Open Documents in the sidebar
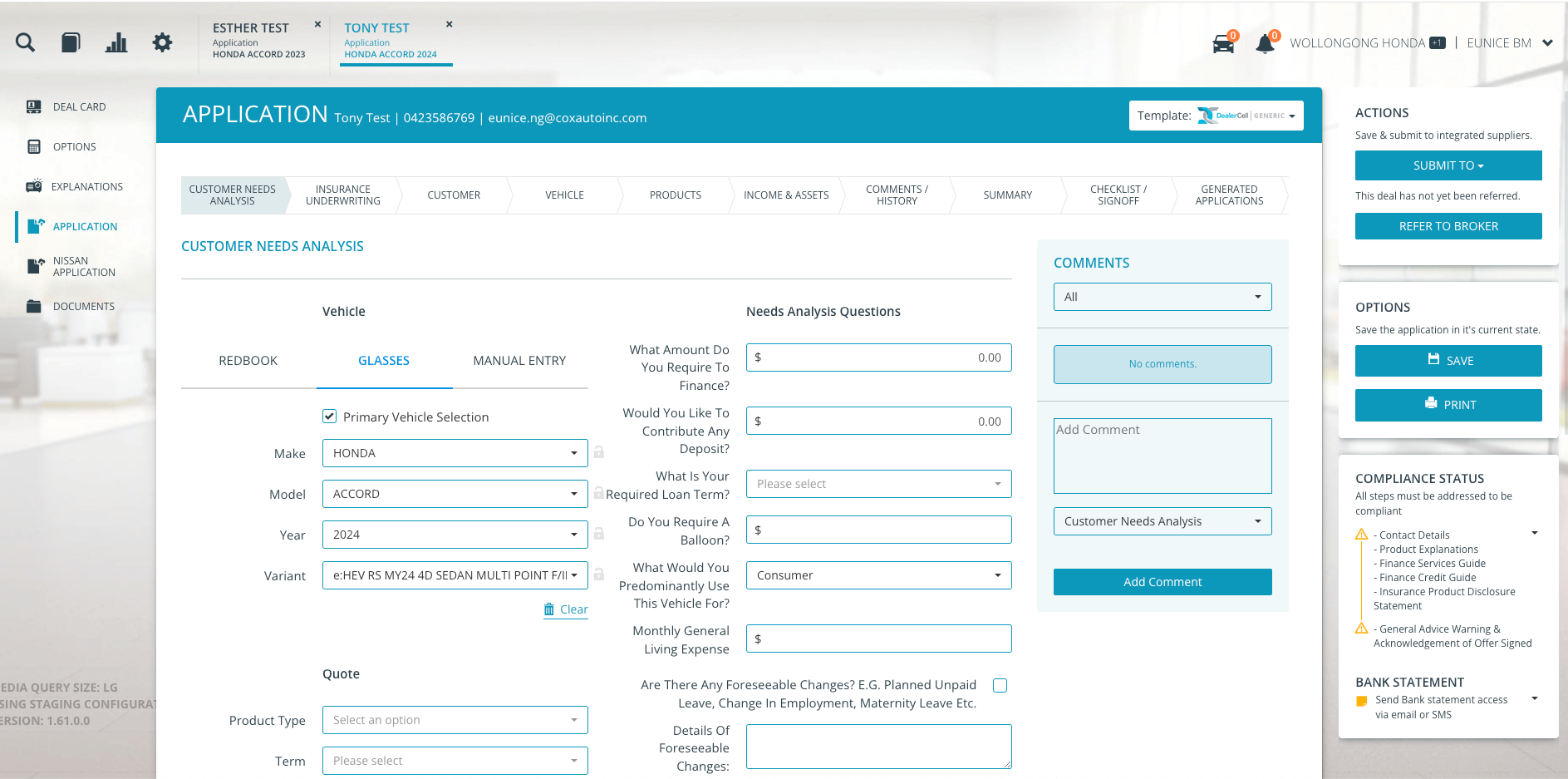Screen dimensions: 1568x779 [83, 307]
